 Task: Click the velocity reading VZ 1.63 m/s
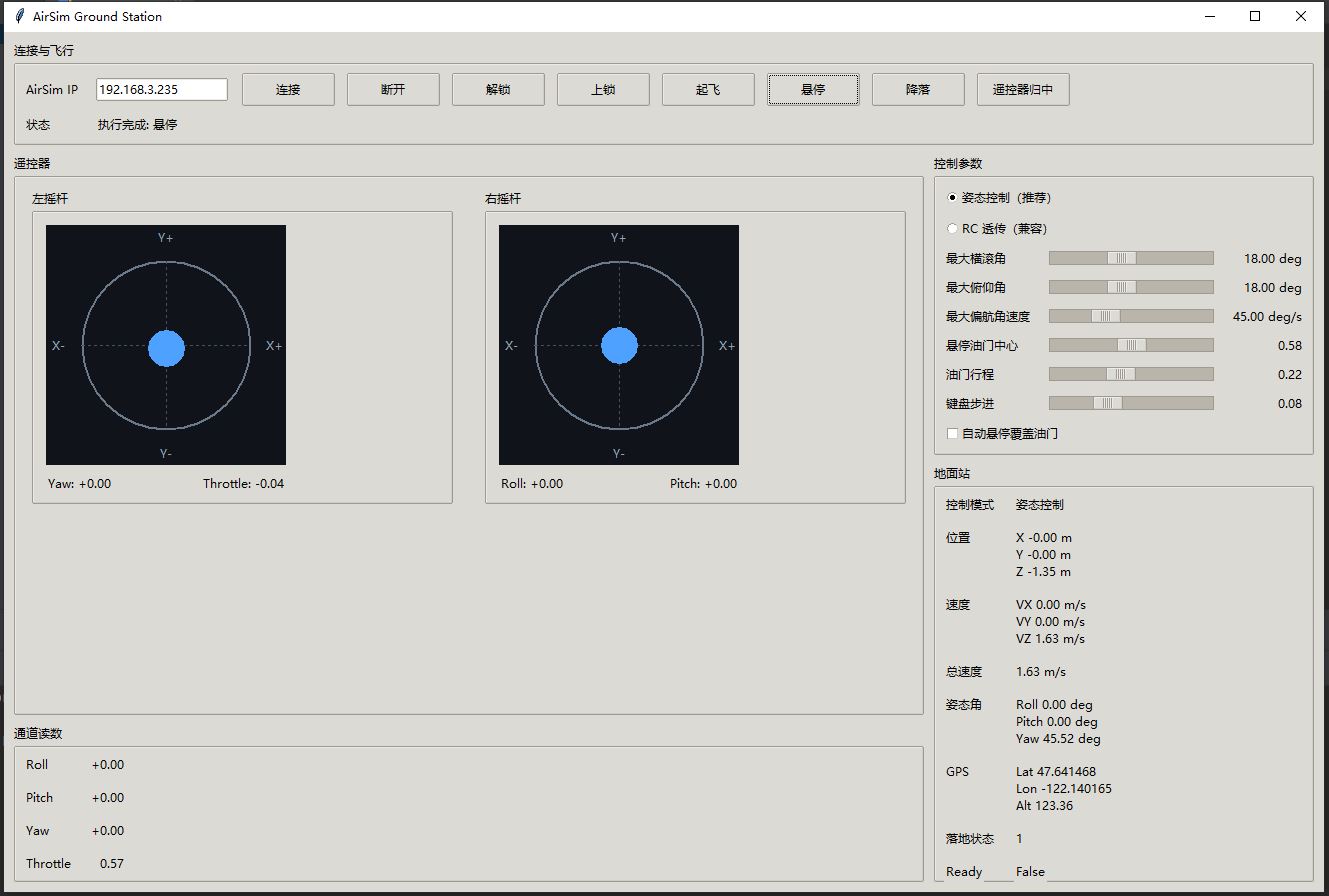pos(1051,639)
